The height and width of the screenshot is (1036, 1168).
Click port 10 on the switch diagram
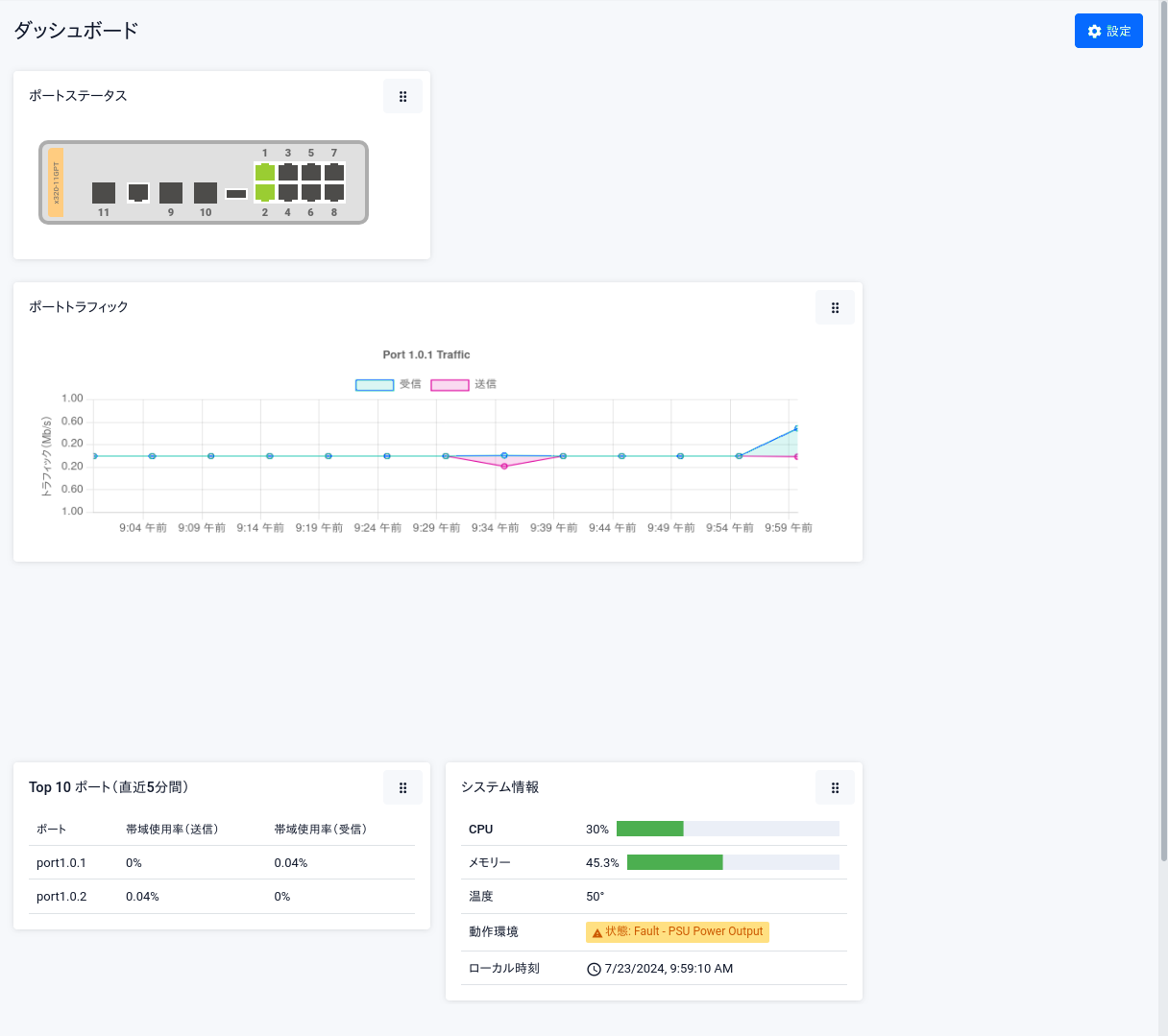[x=206, y=193]
